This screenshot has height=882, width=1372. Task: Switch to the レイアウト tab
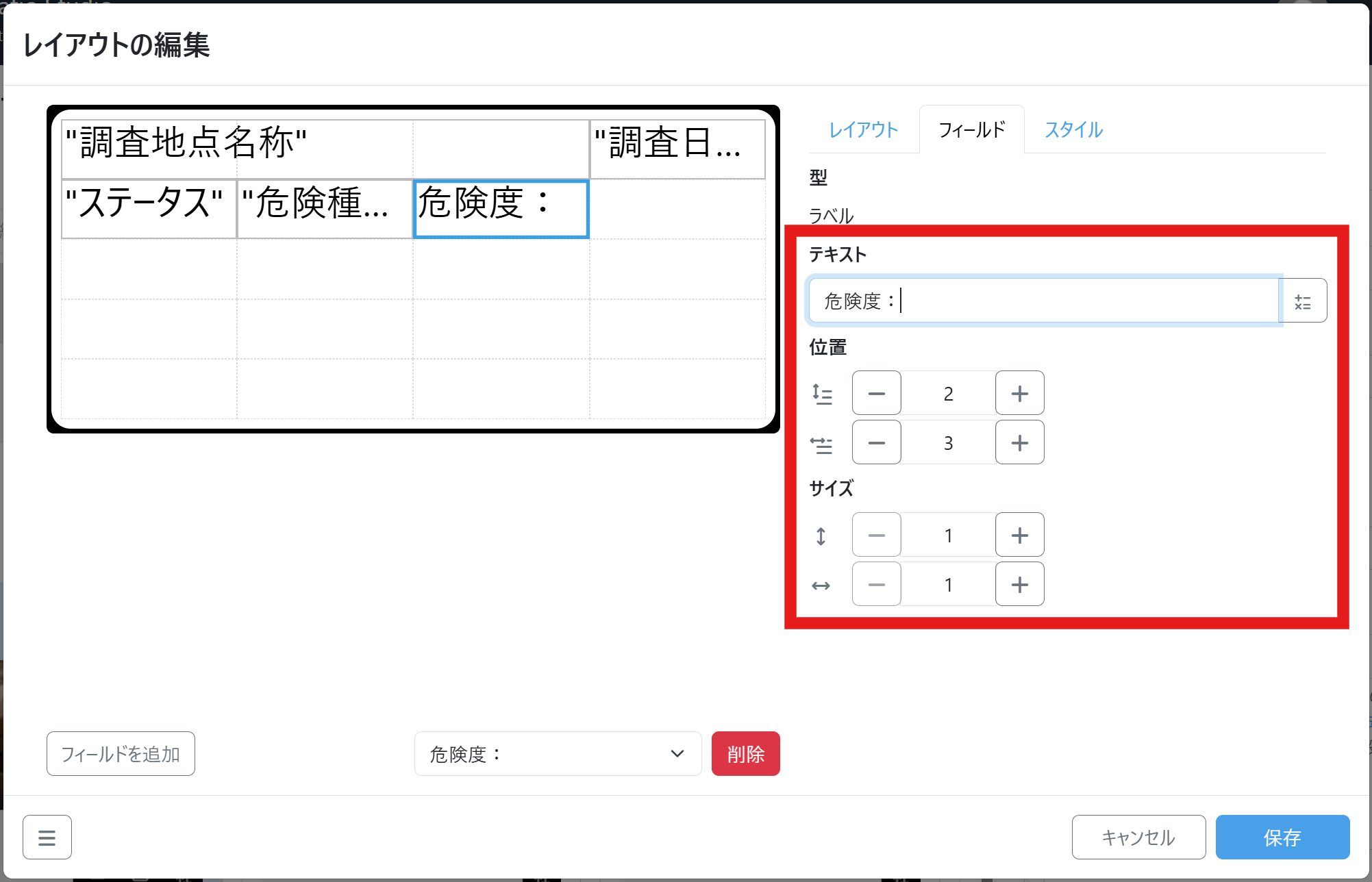tap(863, 129)
